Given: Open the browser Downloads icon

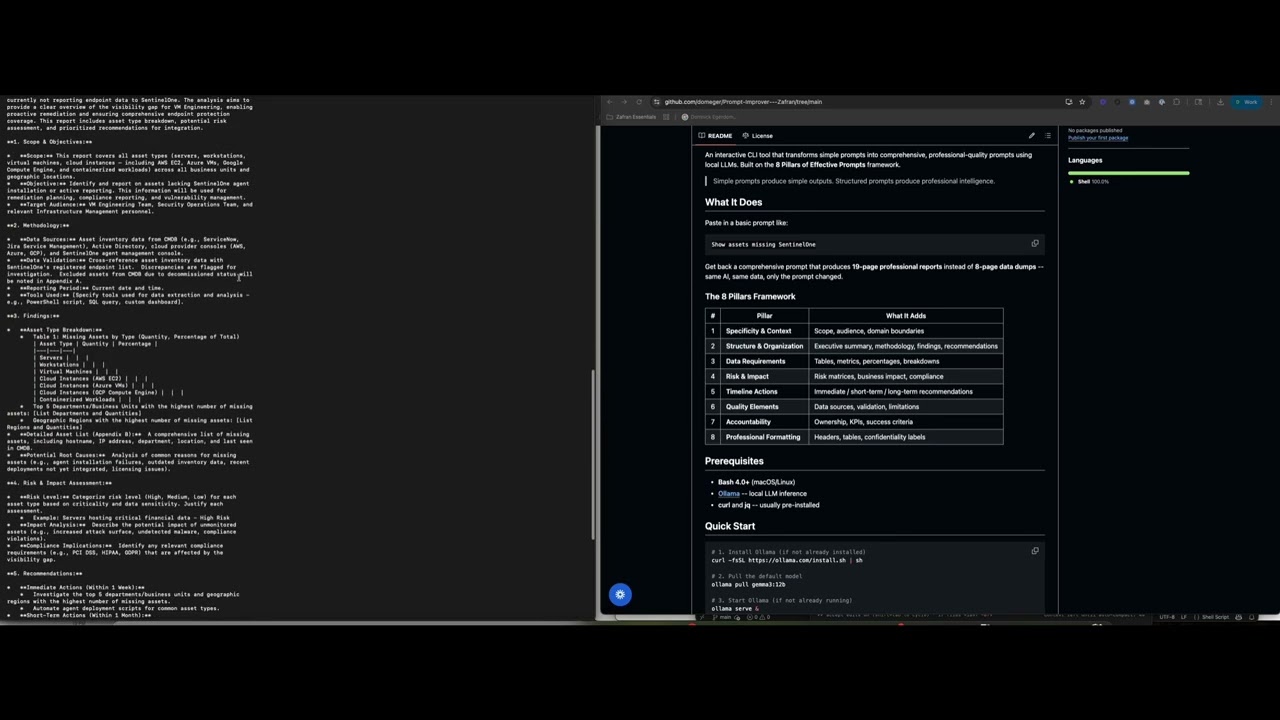Looking at the screenshot, I should click(1220, 101).
